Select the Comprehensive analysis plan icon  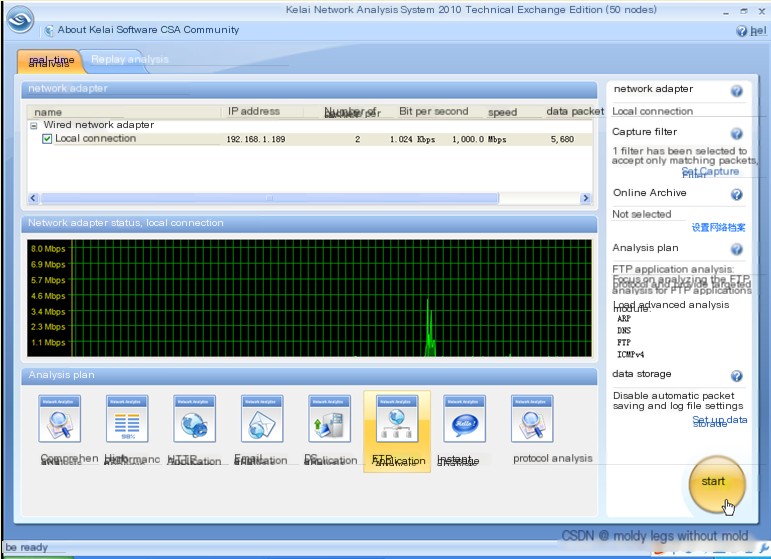pyautogui.click(x=59, y=419)
